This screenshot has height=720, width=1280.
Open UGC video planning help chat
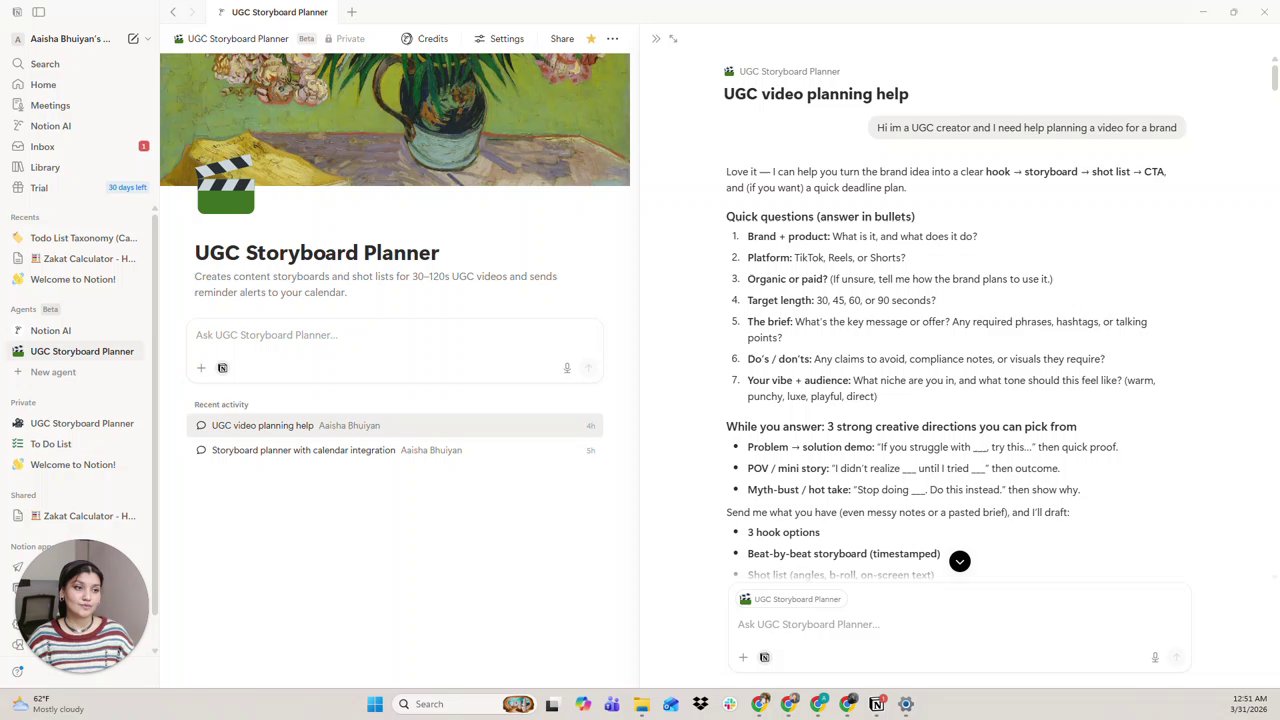tap(395, 426)
